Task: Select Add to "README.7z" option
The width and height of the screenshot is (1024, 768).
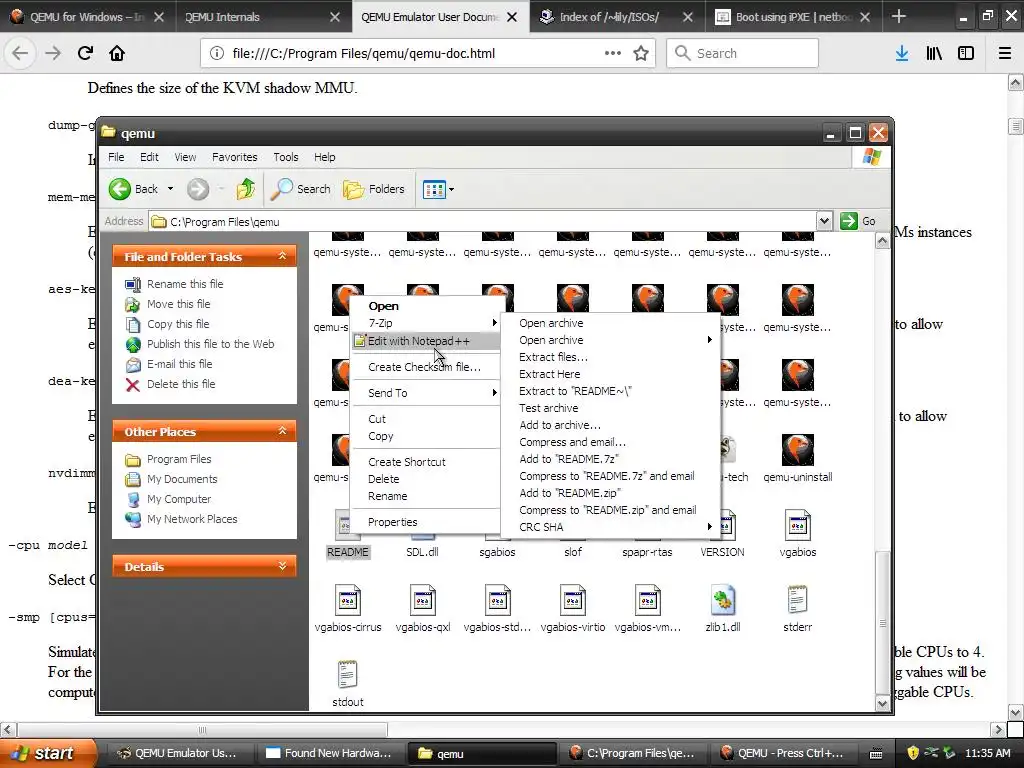Action: point(610,459)
